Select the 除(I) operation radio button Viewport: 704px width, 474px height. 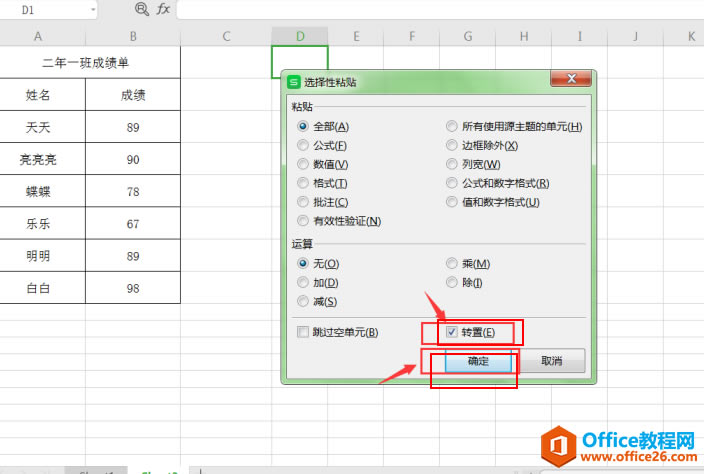tap(452, 282)
